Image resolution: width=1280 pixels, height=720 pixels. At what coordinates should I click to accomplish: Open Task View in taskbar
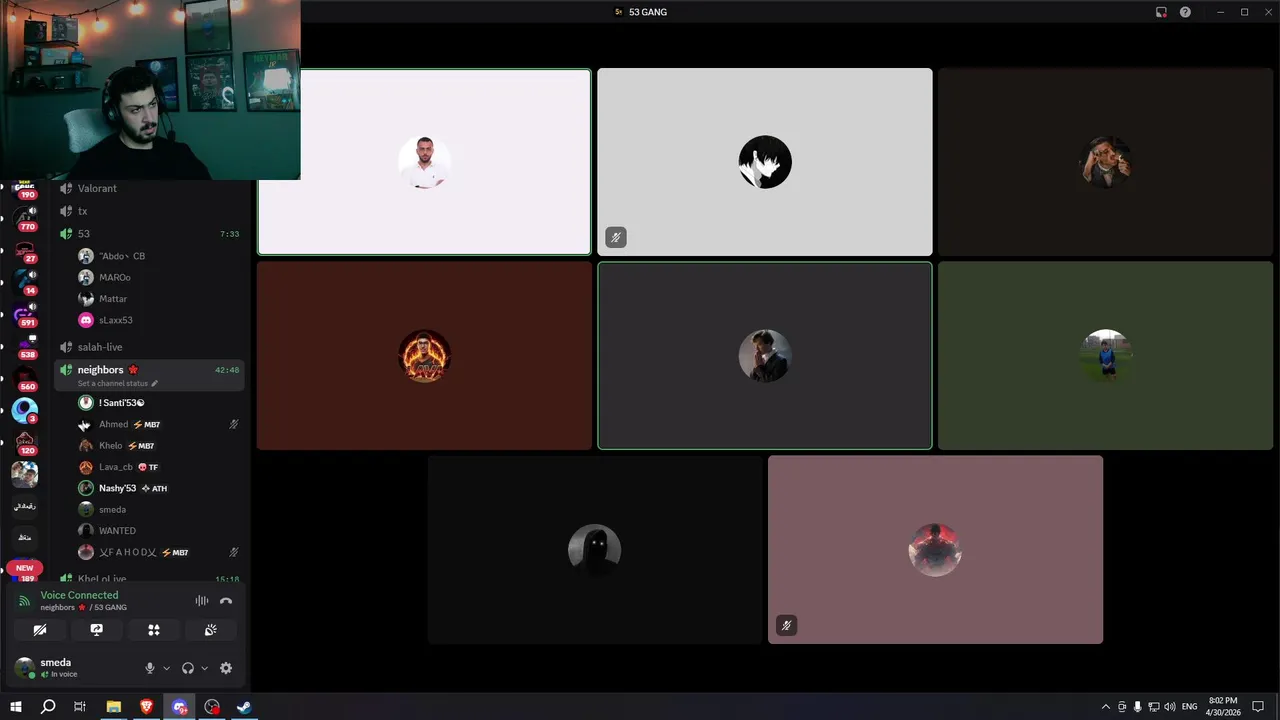pyautogui.click(x=80, y=707)
